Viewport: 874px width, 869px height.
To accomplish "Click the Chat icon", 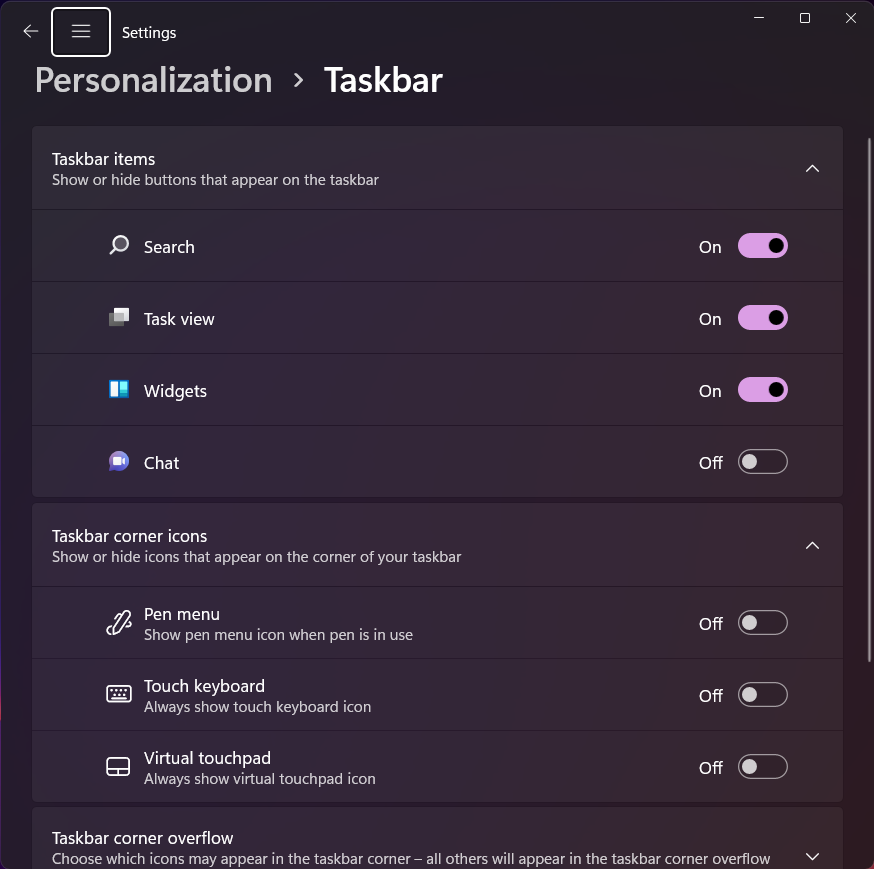I will [x=119, y=462].
